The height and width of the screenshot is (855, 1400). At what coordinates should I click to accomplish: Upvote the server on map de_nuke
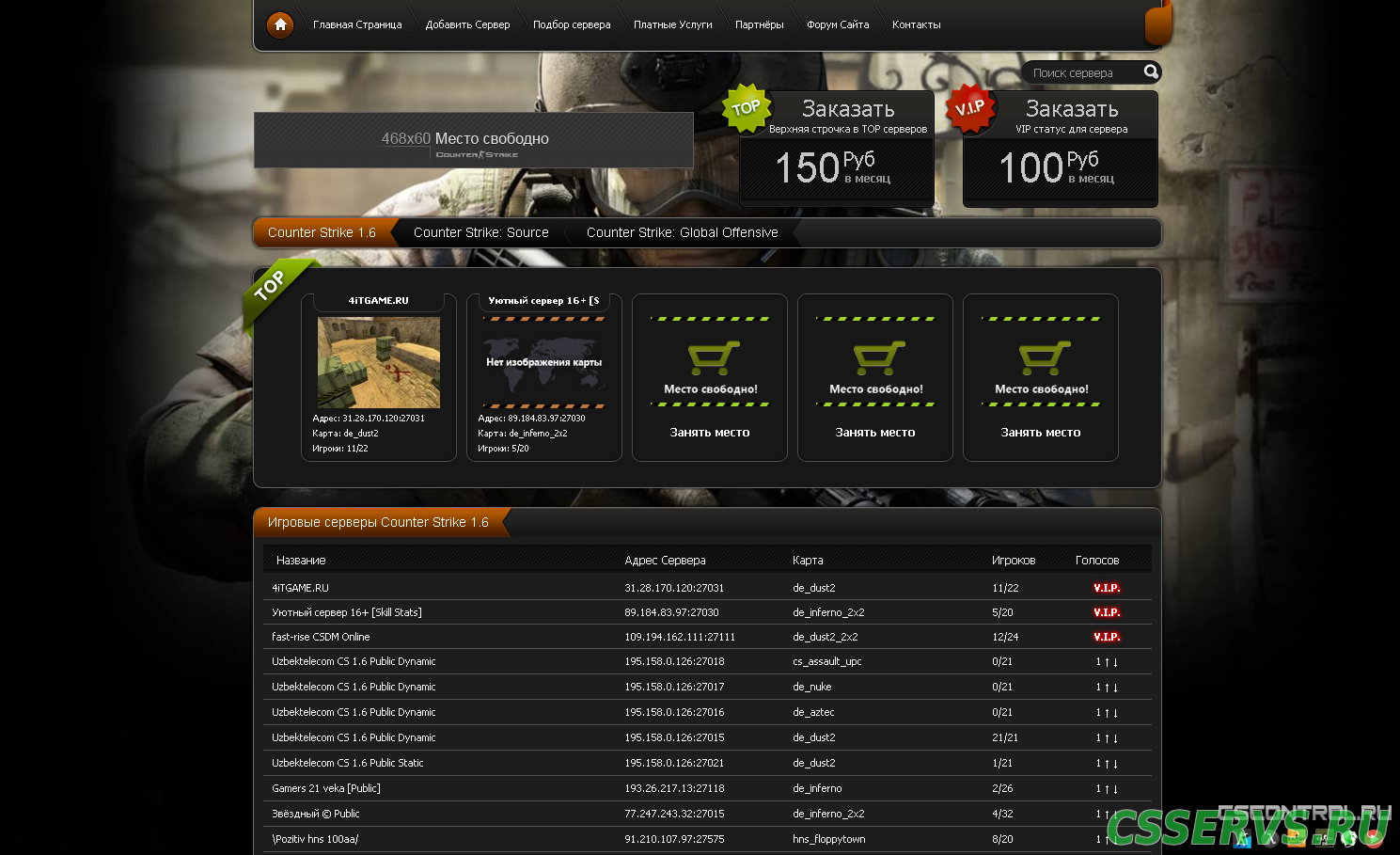tap(1107, 688)
